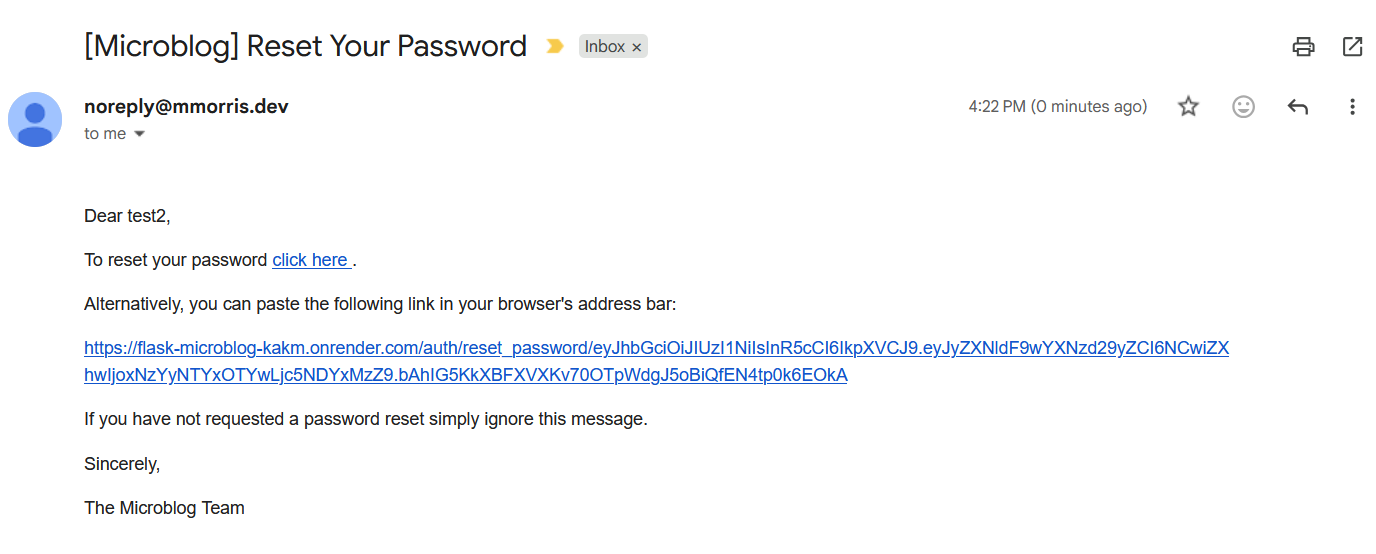The width and height of the screenshot is (1376, 554).
Task: Star this password reset email
Action: [1188, 106]
